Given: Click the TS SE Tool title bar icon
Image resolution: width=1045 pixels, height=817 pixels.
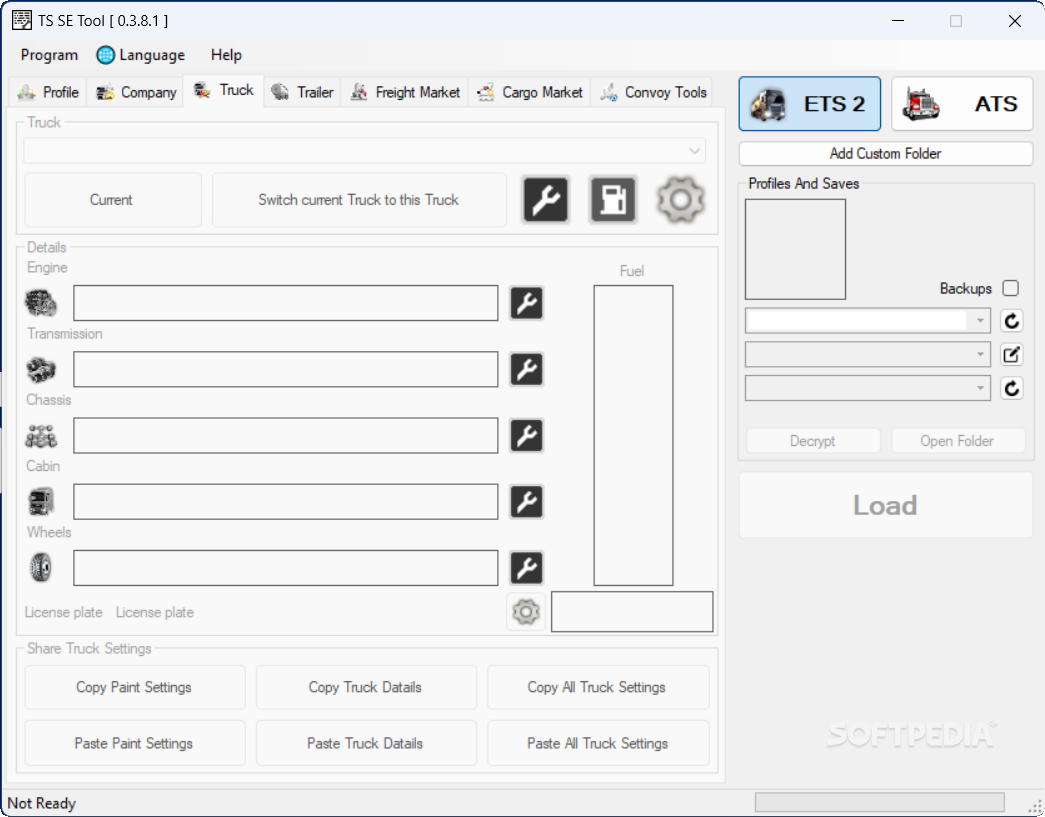Looking at the screenshot, I should [21, 21].
